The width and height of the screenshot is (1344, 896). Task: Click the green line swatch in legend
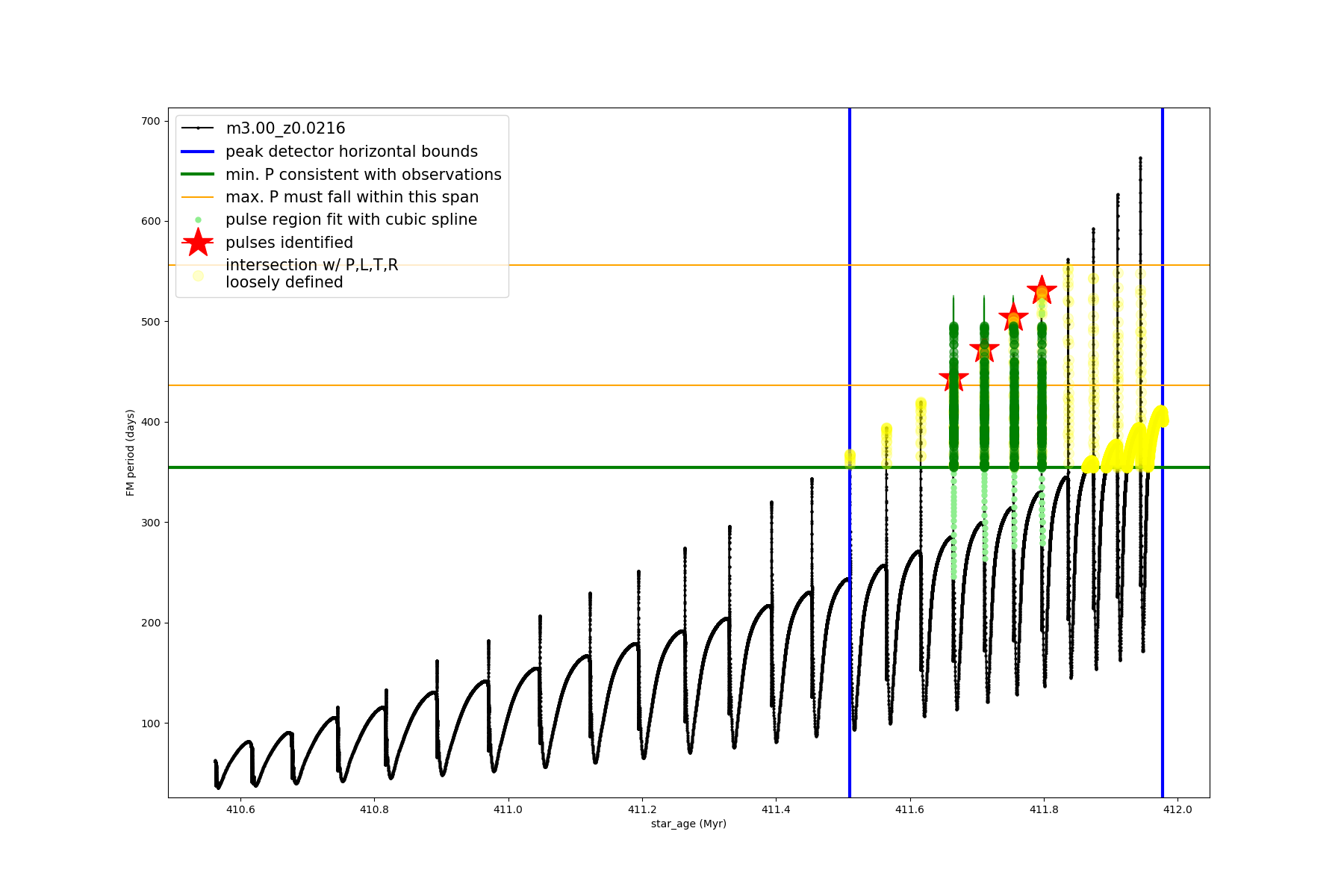198,175
